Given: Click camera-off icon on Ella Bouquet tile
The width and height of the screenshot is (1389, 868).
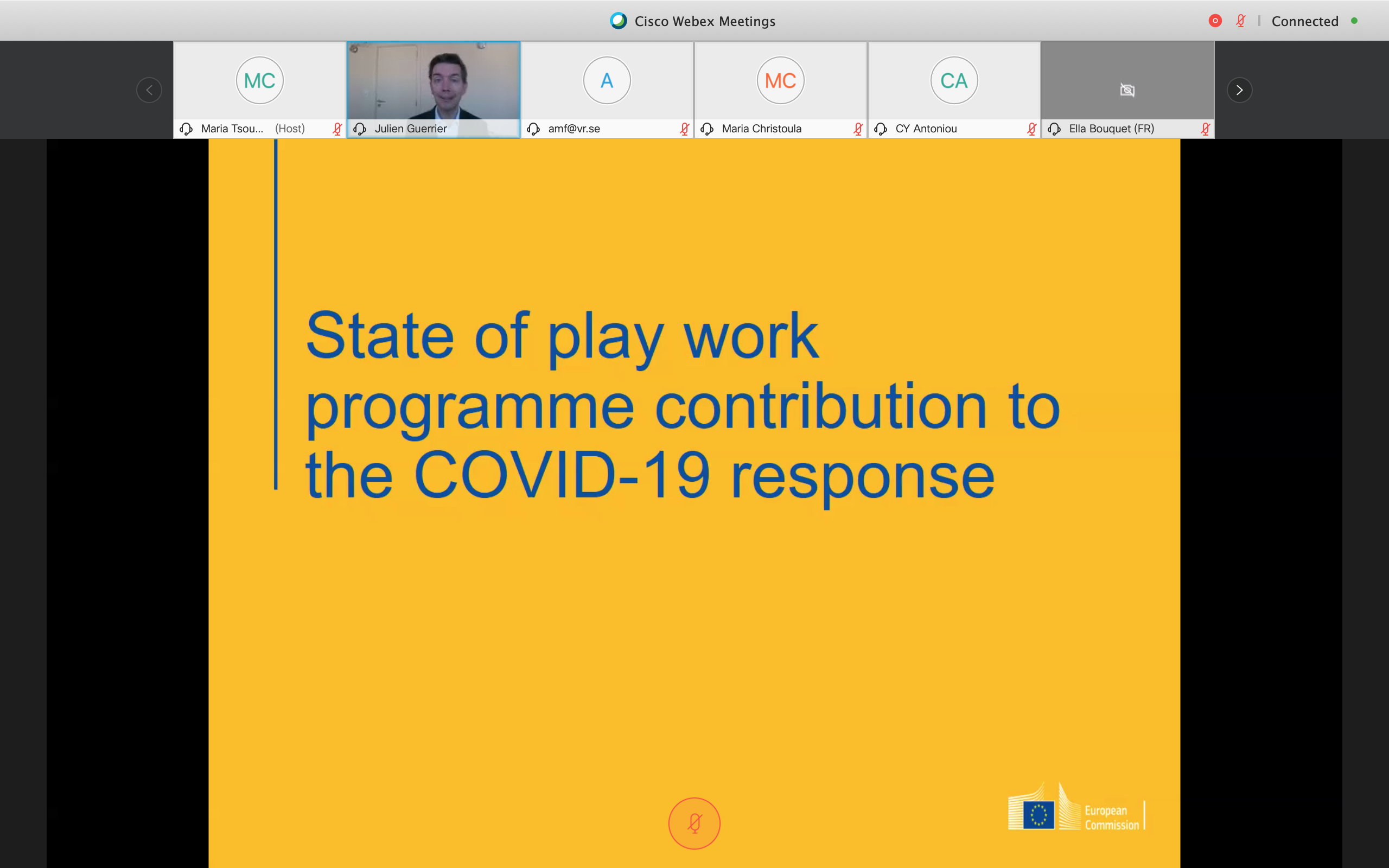Looking at the screenshot, I should 1127,90.
